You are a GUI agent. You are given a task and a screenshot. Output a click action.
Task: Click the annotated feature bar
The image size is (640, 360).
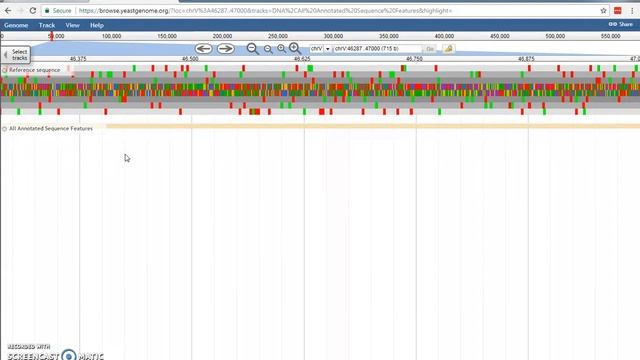tap(373, 126)
